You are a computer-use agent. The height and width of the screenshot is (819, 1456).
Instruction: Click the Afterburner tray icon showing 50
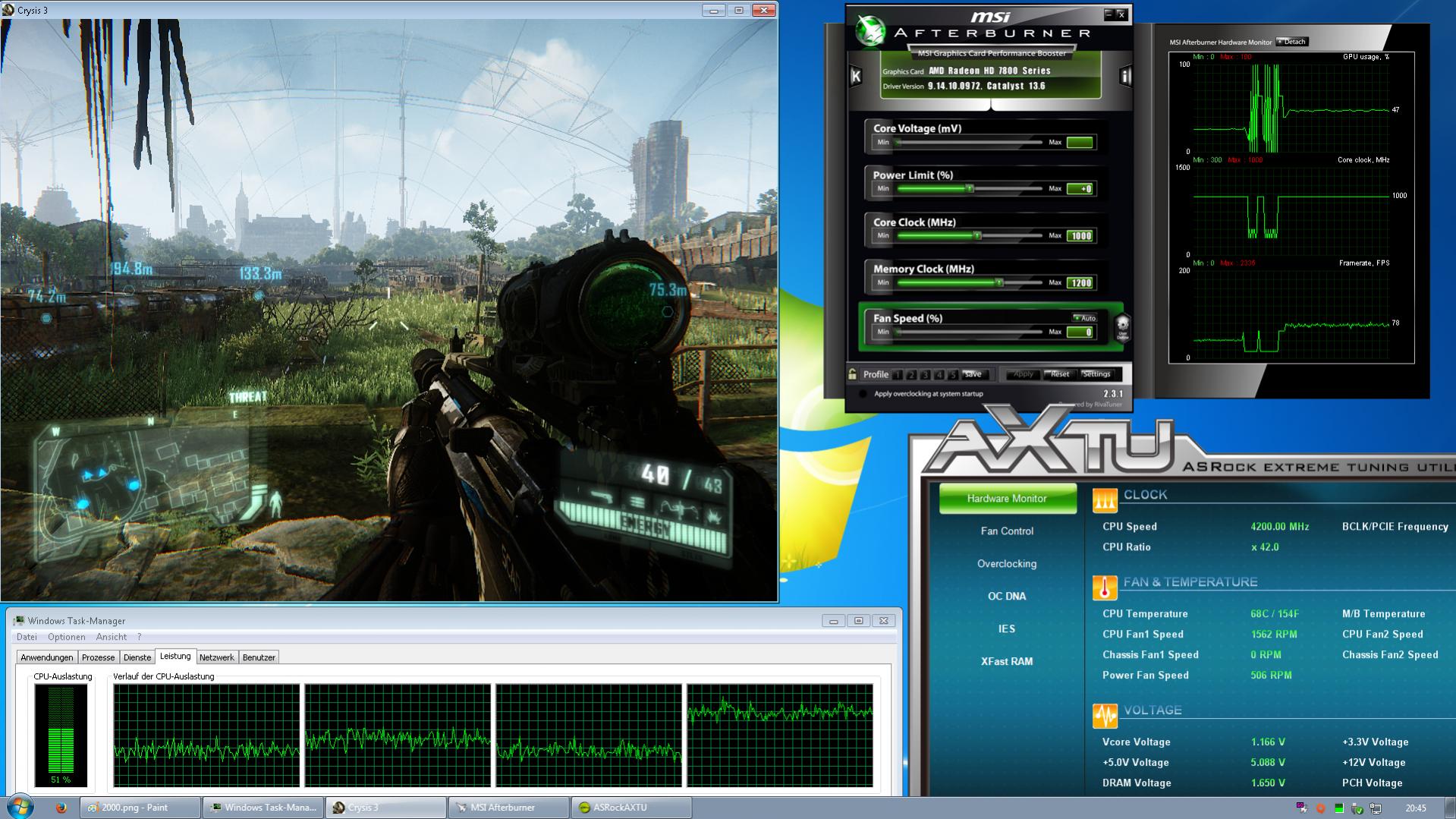click(1302, 808)
